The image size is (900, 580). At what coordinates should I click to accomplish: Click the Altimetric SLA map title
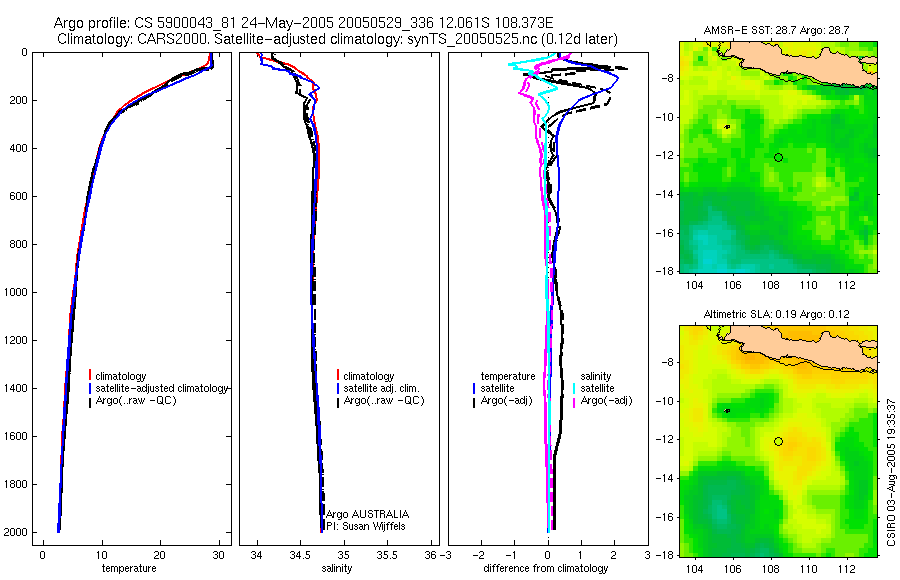coord(777,314)
